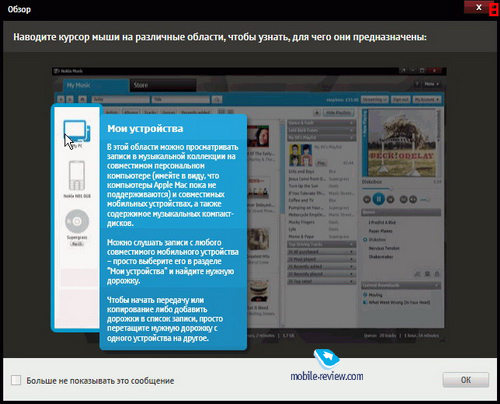This screenshot has width=500, height=404.
Task: Click the add playlist plus icon
Action: [x=317, y=113]
